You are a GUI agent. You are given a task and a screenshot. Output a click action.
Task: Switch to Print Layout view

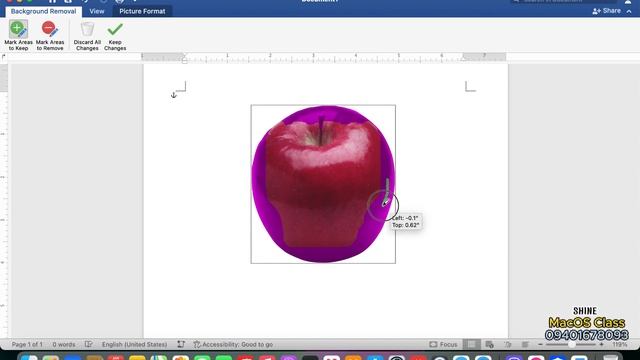pos(471,344)
